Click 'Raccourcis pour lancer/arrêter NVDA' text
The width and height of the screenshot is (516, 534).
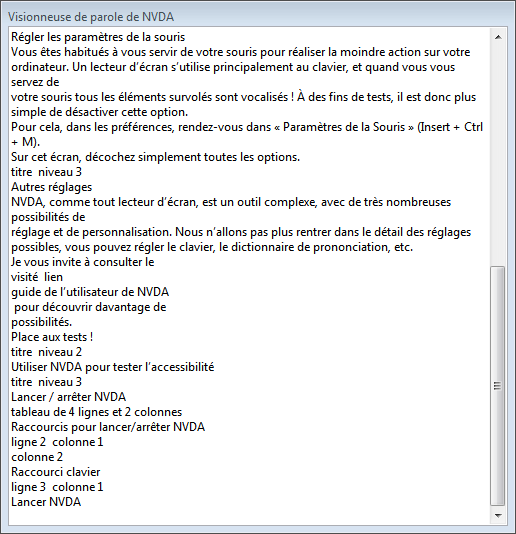click(108, 427)
